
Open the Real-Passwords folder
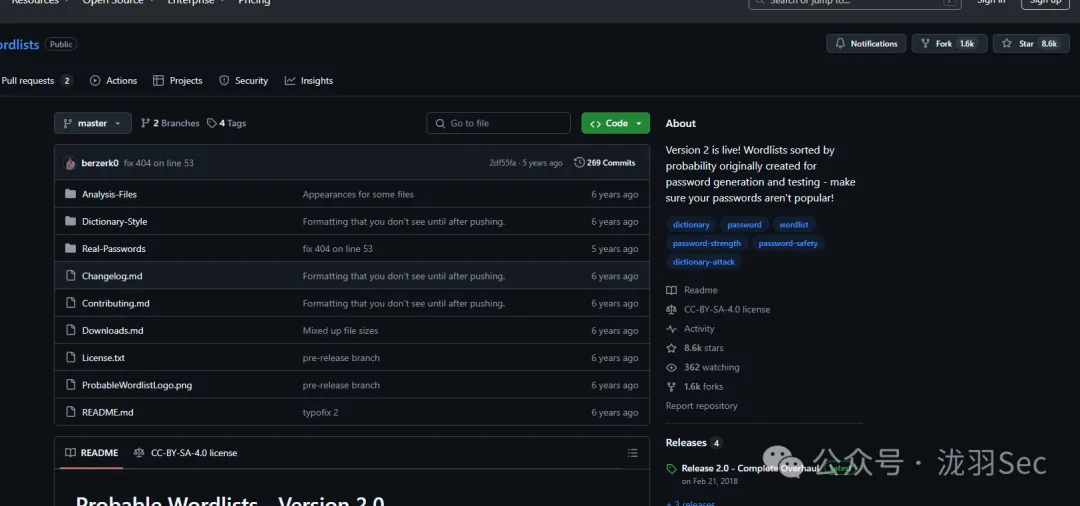[x=114, y=249]
